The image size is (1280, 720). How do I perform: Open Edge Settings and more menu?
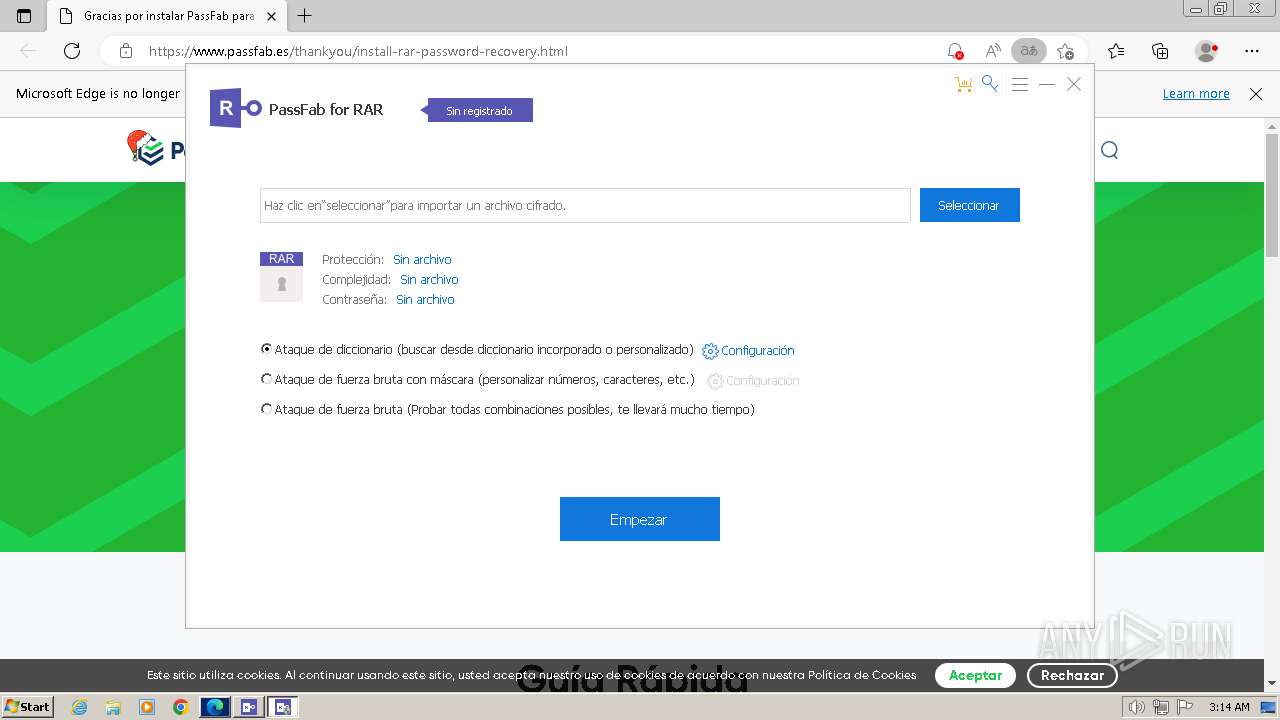pos(1252,51)
